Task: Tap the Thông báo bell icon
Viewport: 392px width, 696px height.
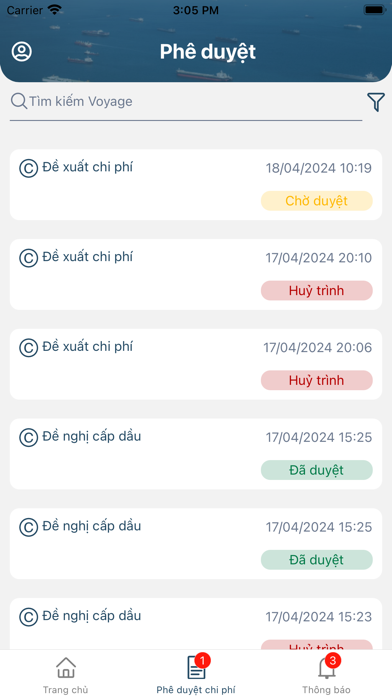Action: 327,668
